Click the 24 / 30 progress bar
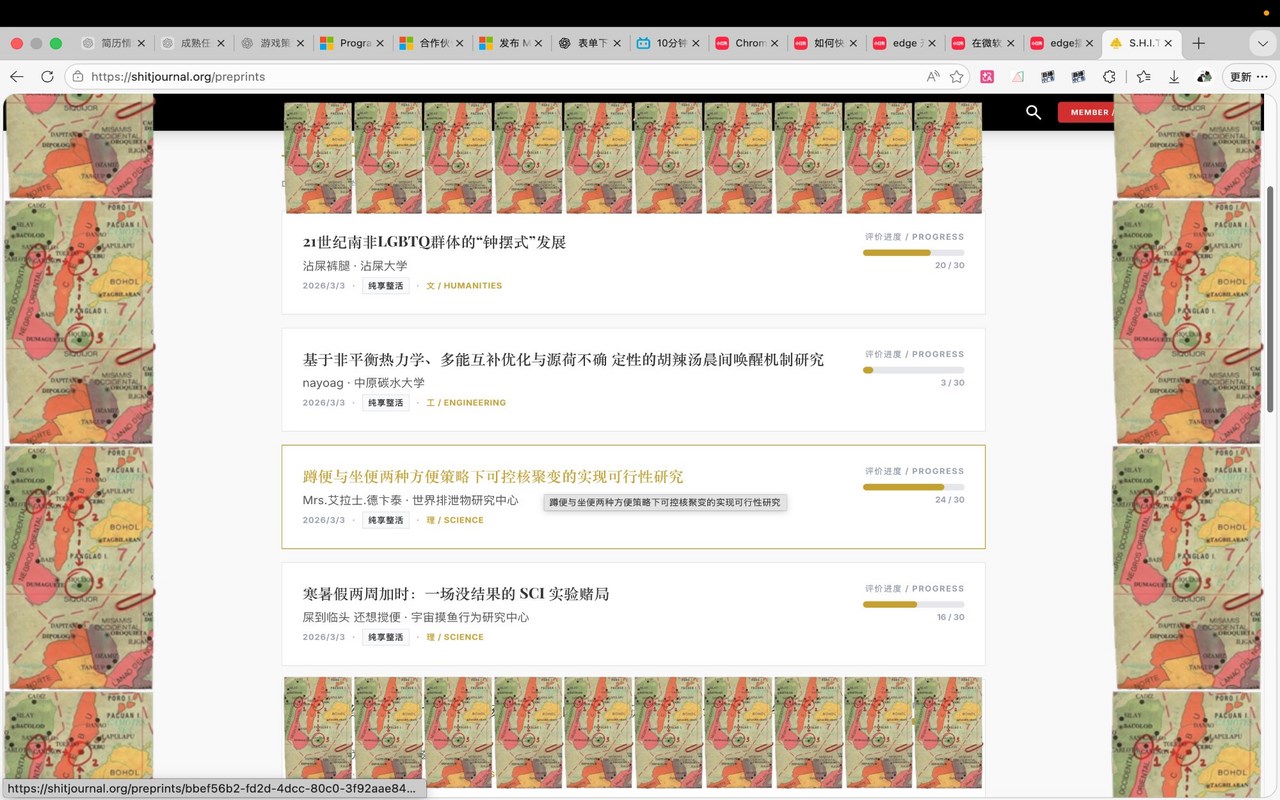1280x800 pixels. 914,487
